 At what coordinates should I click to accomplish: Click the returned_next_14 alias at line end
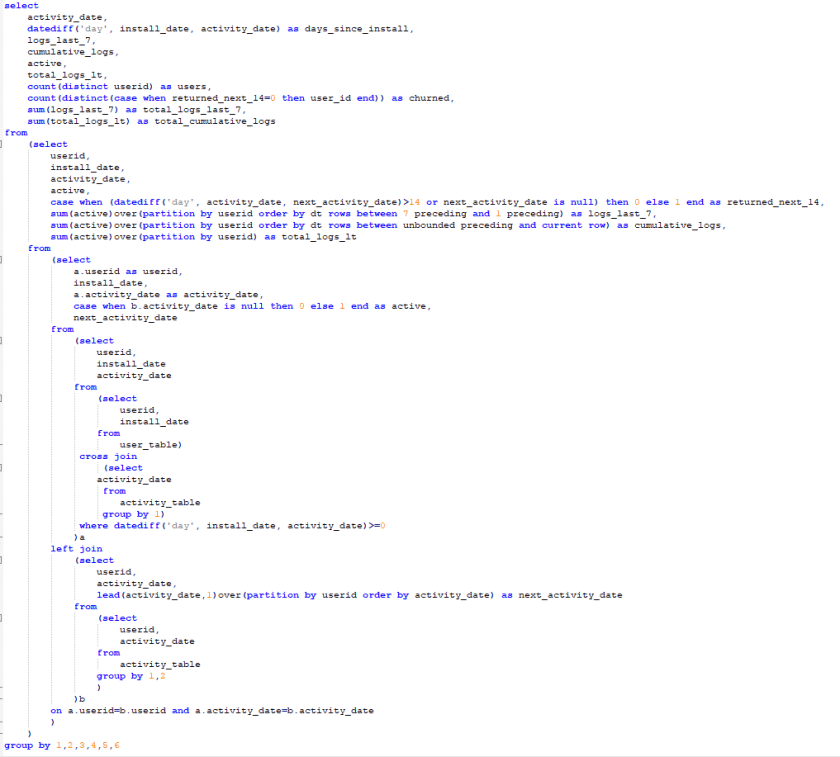[779, 202]
